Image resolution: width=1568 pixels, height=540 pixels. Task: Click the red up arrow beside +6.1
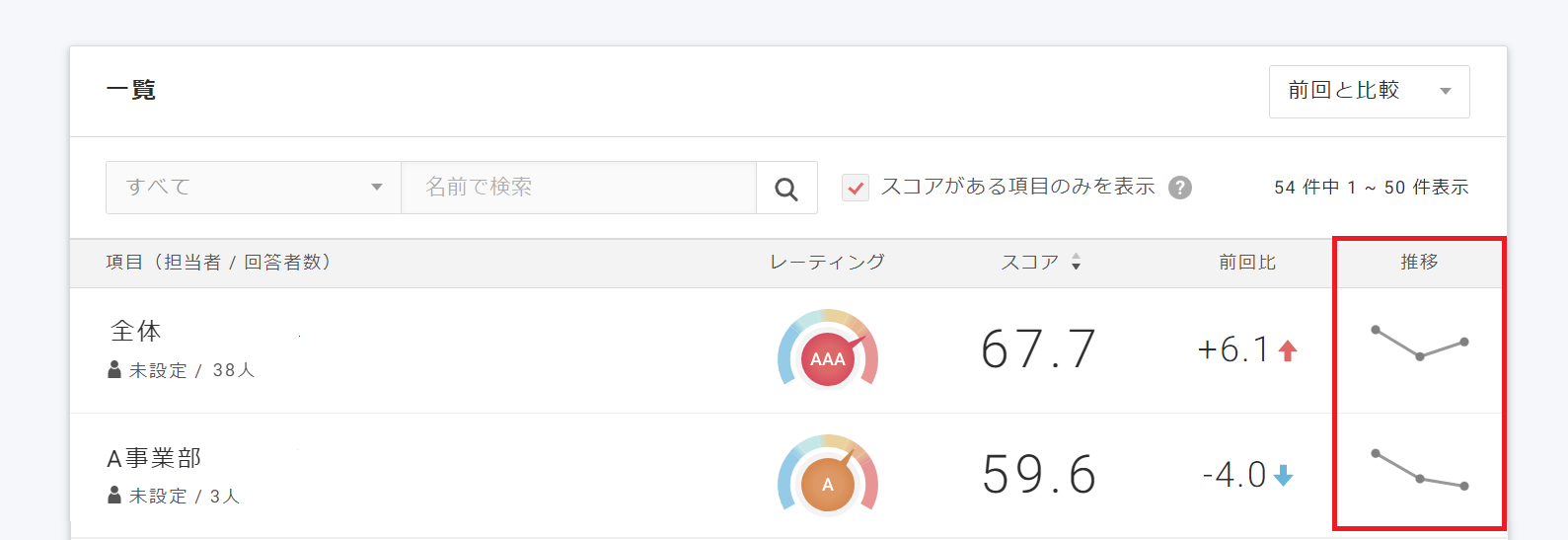[1288, 350]
